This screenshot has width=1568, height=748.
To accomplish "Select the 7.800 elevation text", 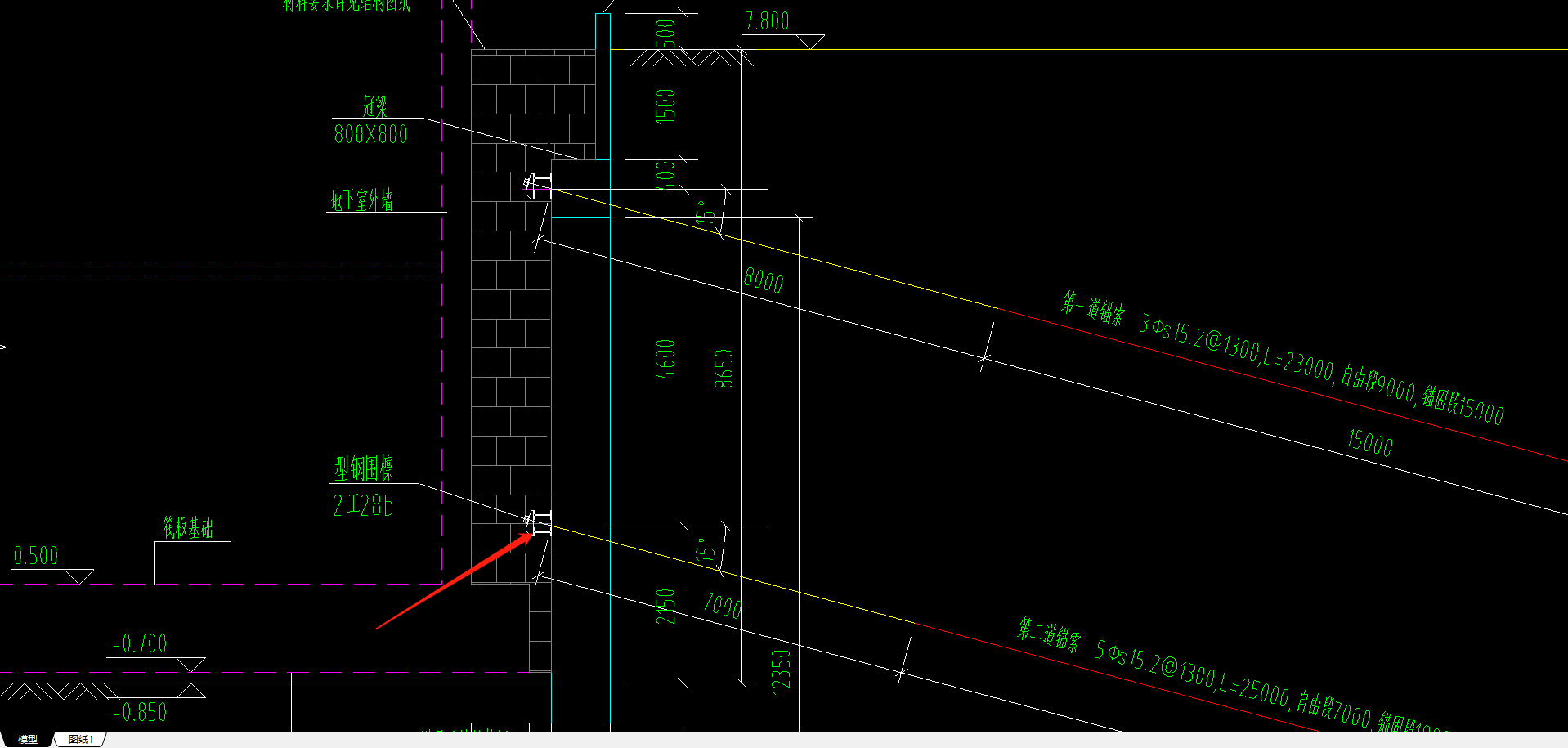I will 767,21.
